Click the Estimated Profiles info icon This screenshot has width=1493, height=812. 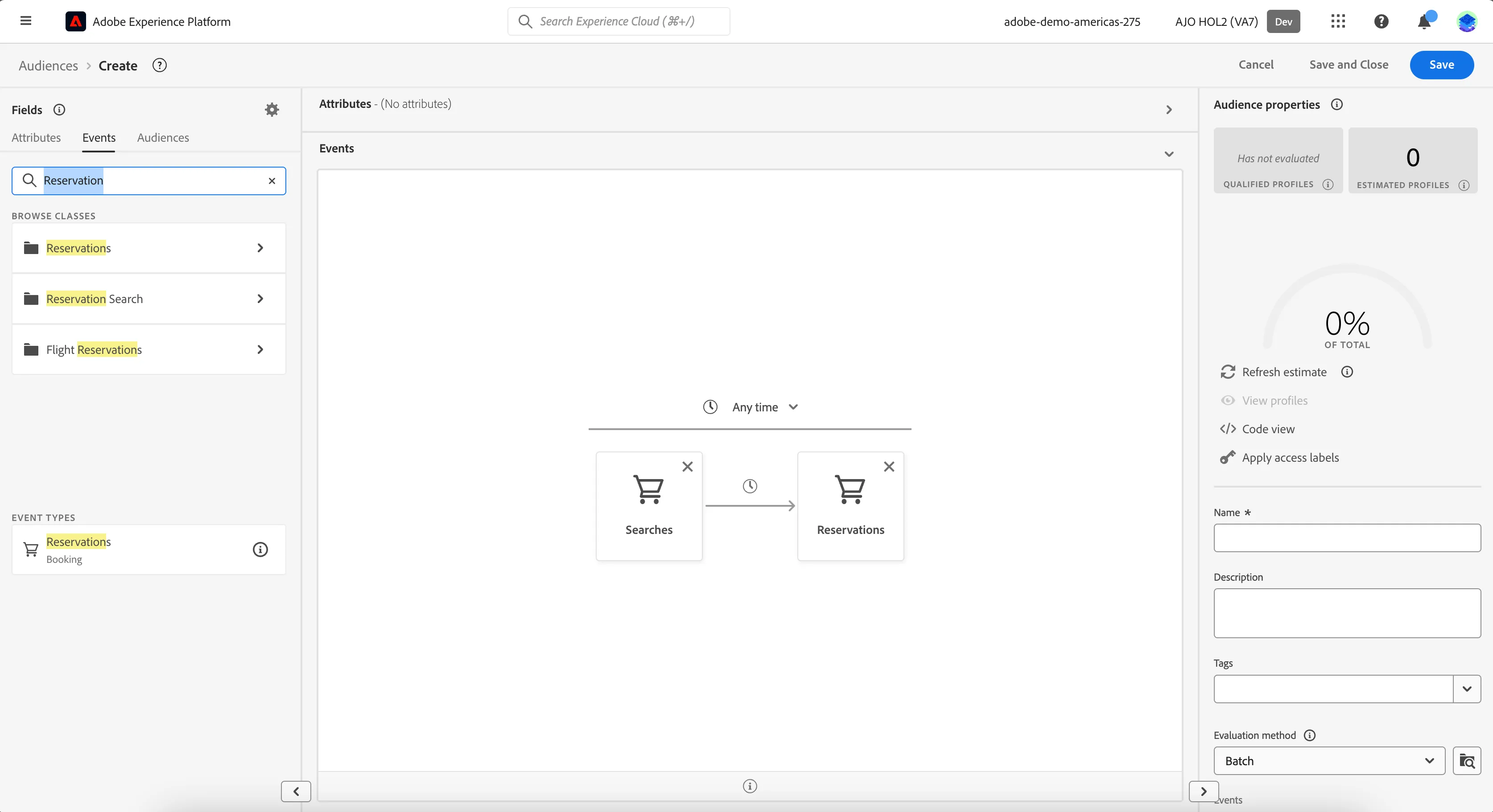[x=1464, y=185]
